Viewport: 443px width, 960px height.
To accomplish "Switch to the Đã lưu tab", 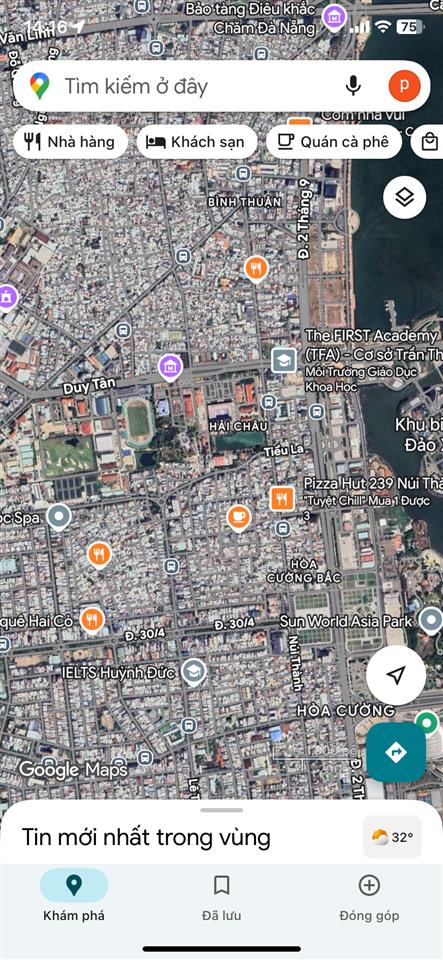I will pos(222,898).
